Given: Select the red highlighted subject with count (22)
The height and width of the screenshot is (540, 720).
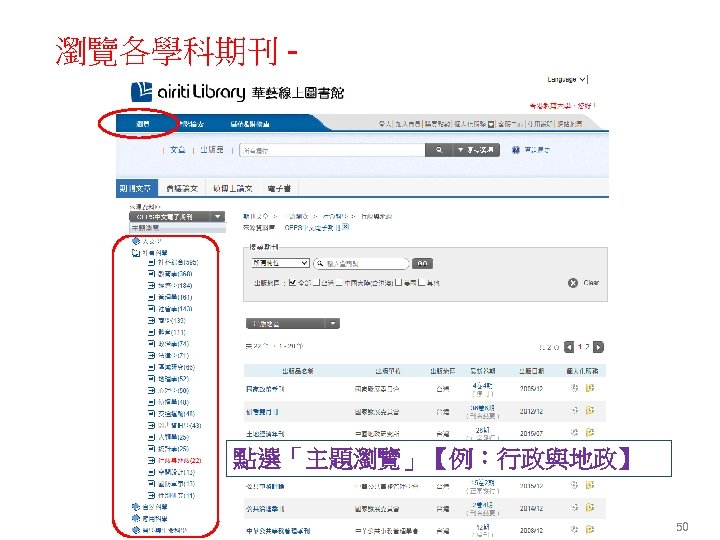Looking at the screenshot, I should [180, 460].
